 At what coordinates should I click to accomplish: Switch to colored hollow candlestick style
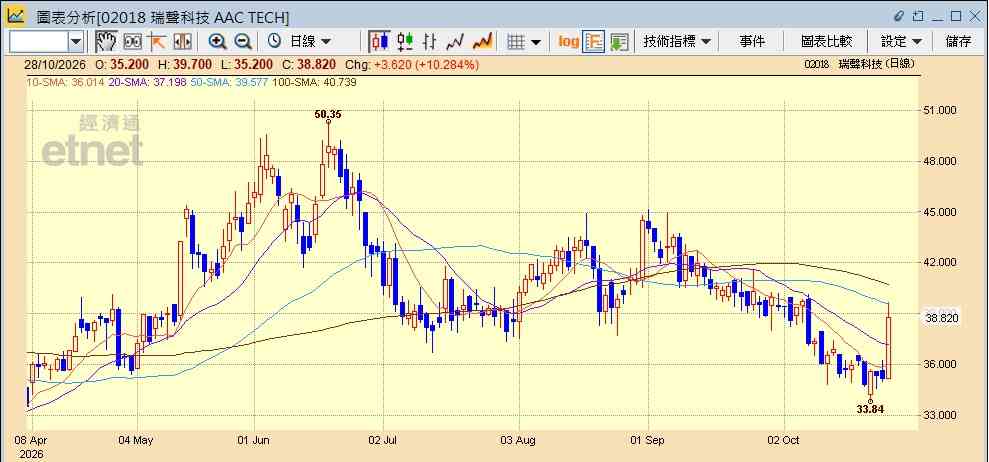click(x=405, y=42)
